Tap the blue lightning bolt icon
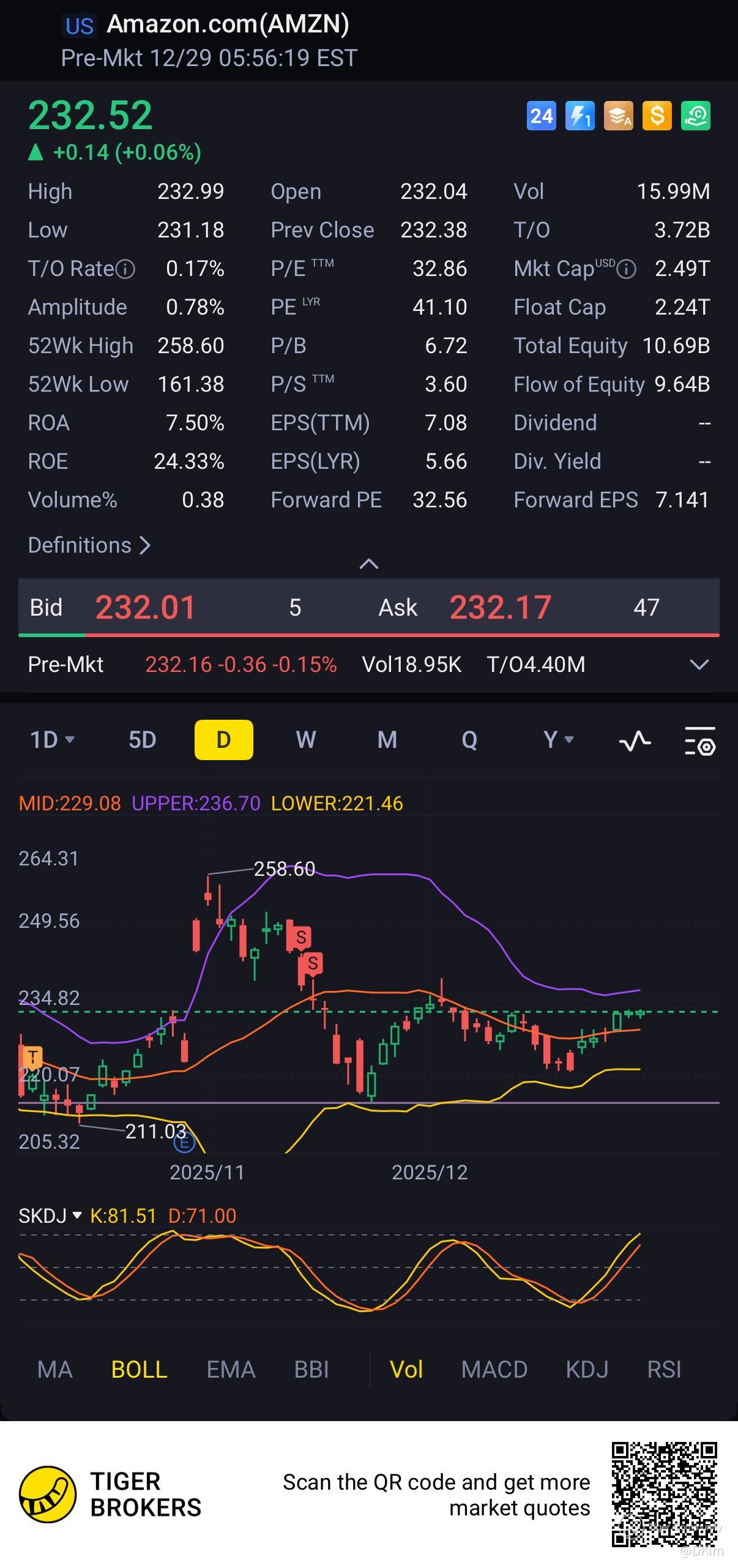 (x=580, y=116)
